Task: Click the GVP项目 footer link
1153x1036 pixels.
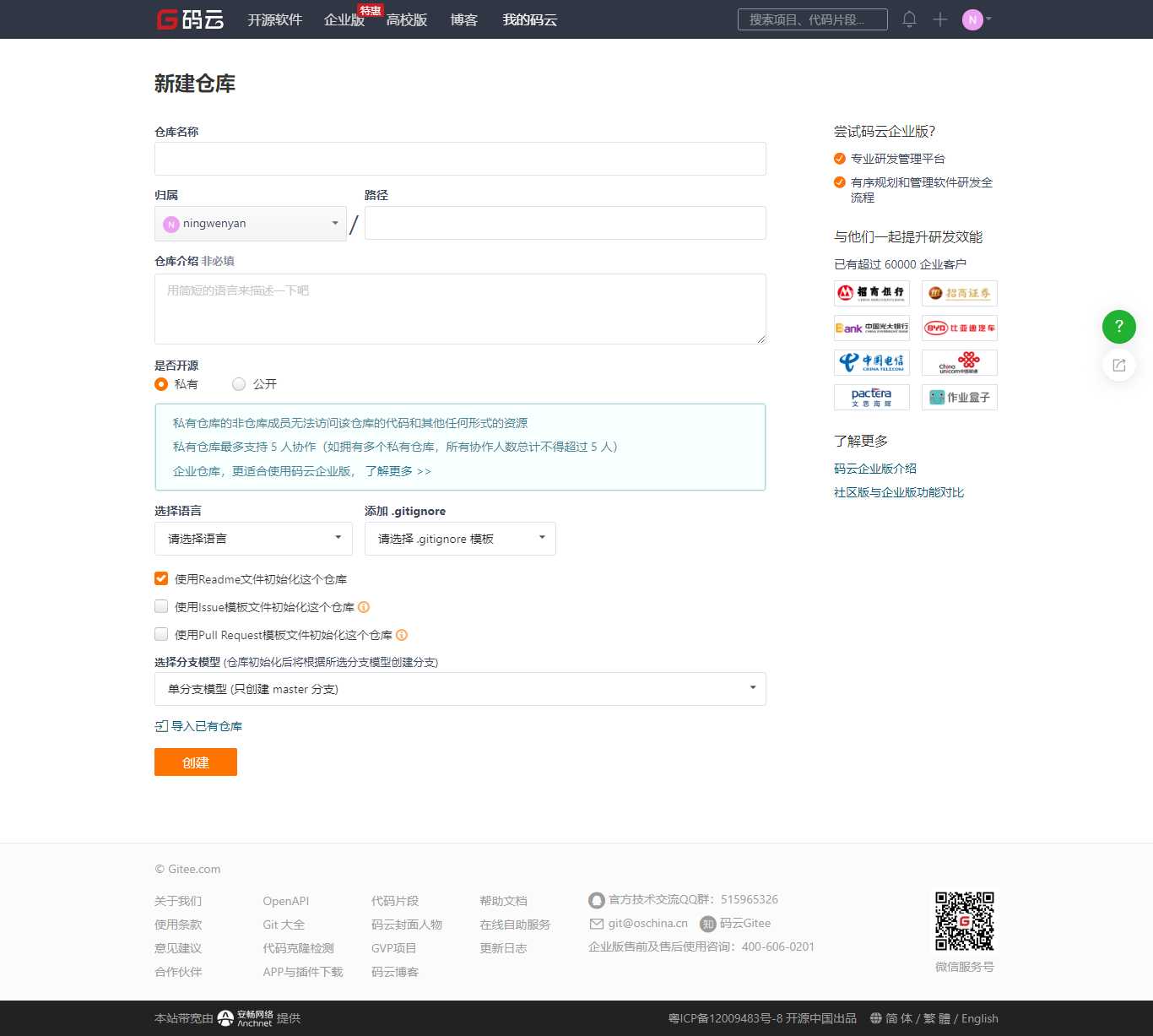Action: (x=394, y=948)
